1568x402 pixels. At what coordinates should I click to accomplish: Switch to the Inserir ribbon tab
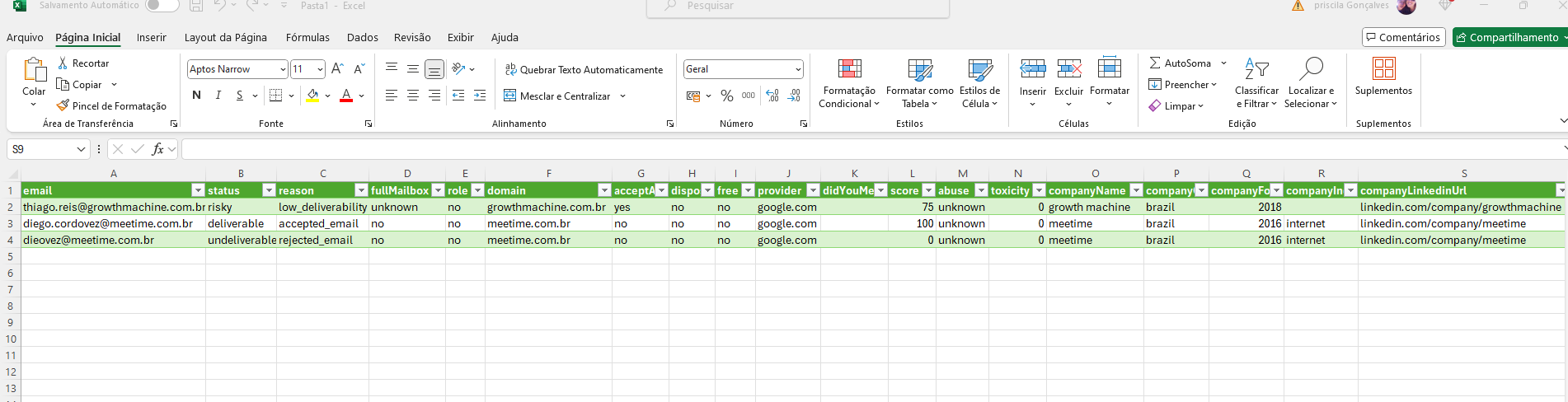(152, 37)
